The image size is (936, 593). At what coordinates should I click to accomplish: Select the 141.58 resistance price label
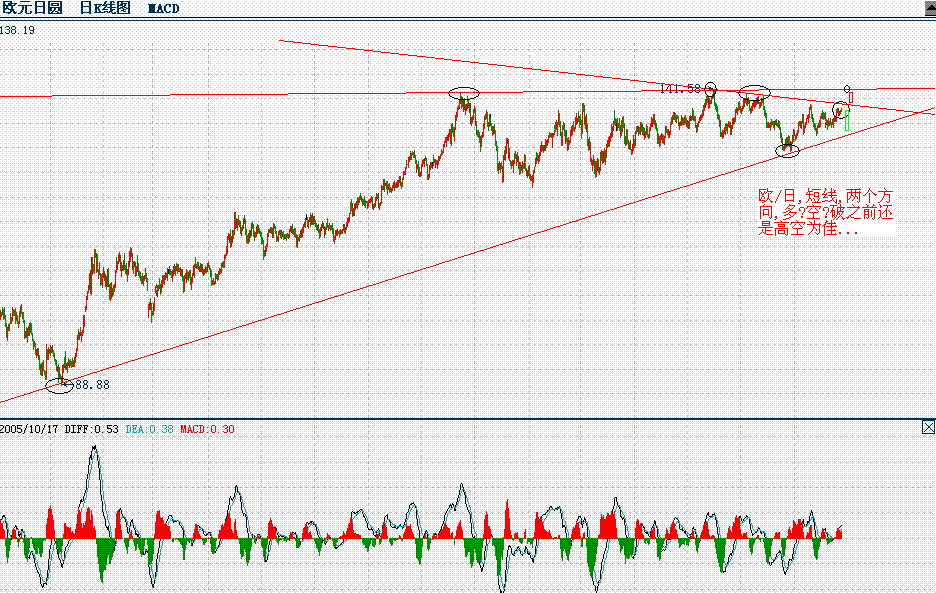click(x=679, y=87)
